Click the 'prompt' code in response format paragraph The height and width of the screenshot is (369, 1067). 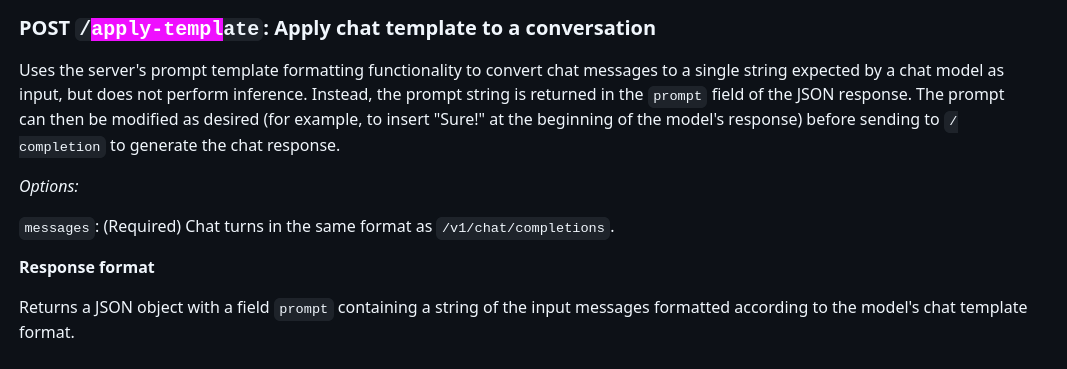coord(303,309)
